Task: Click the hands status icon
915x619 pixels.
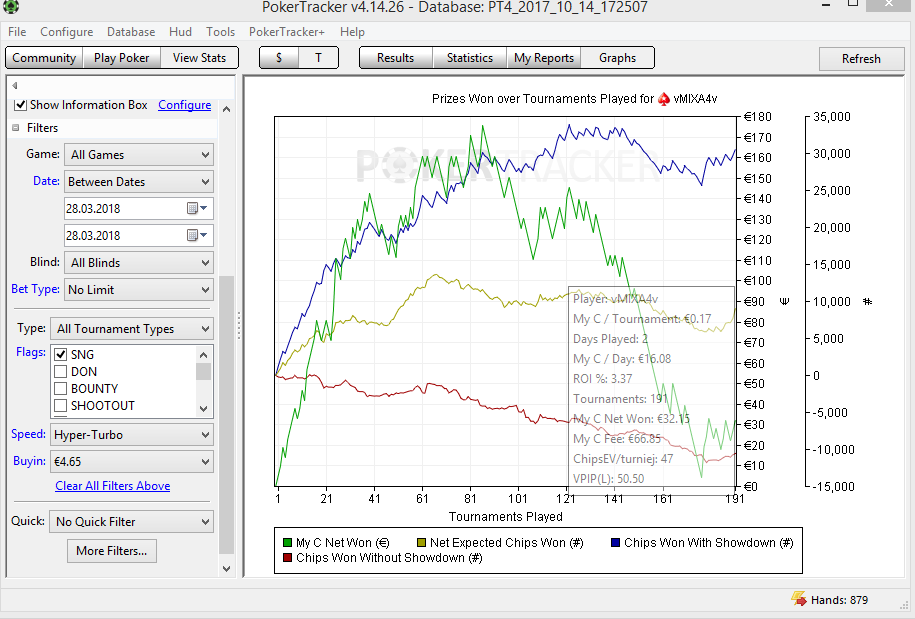Action: click(799, 599)
